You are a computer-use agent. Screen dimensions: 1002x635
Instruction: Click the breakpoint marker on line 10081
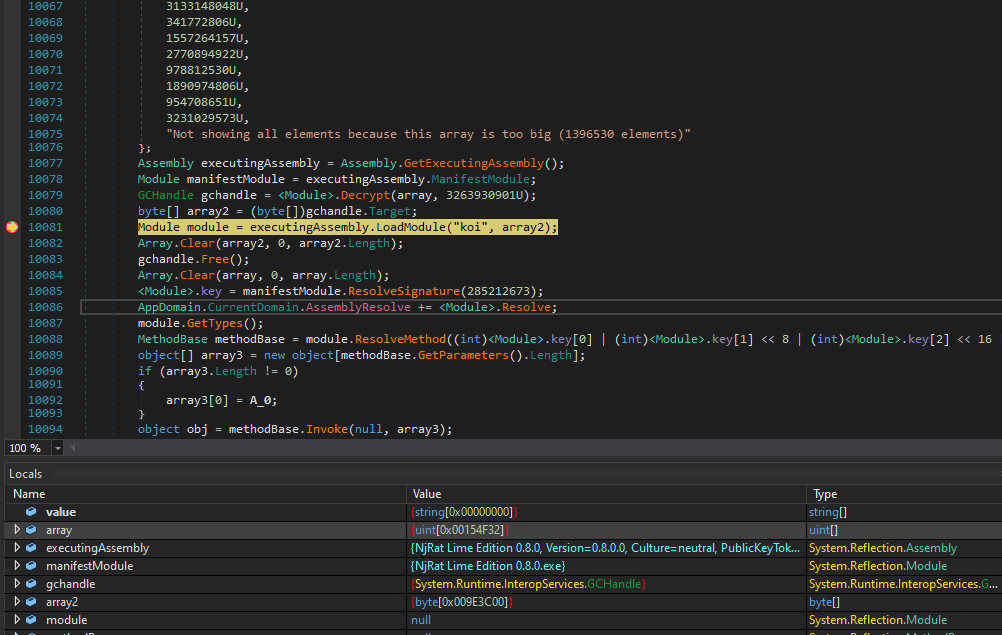pos(11,227)
